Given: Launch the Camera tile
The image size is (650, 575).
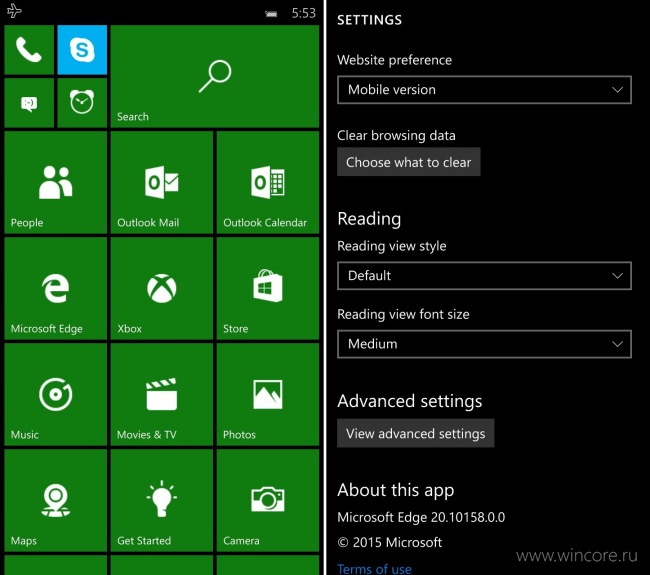Looking at the screenshot, I should (268, 501).
